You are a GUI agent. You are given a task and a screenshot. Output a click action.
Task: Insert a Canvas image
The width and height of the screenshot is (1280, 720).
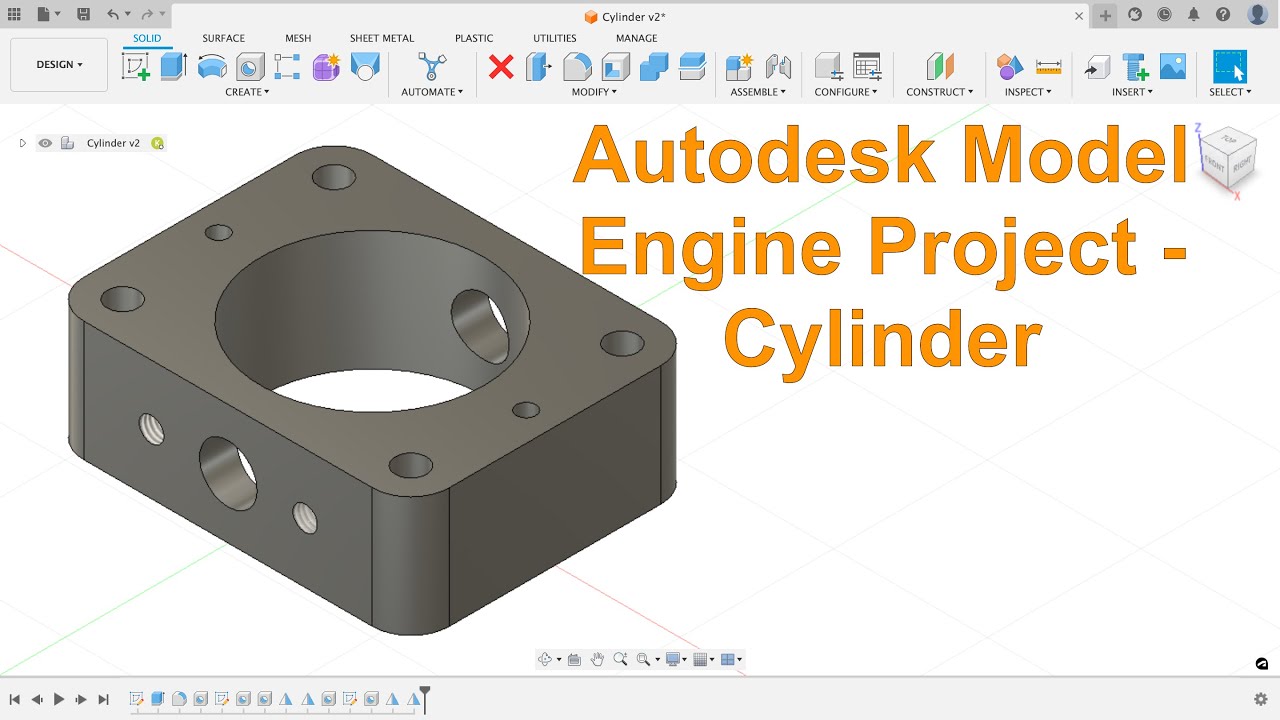click(x=1173, y=67)
